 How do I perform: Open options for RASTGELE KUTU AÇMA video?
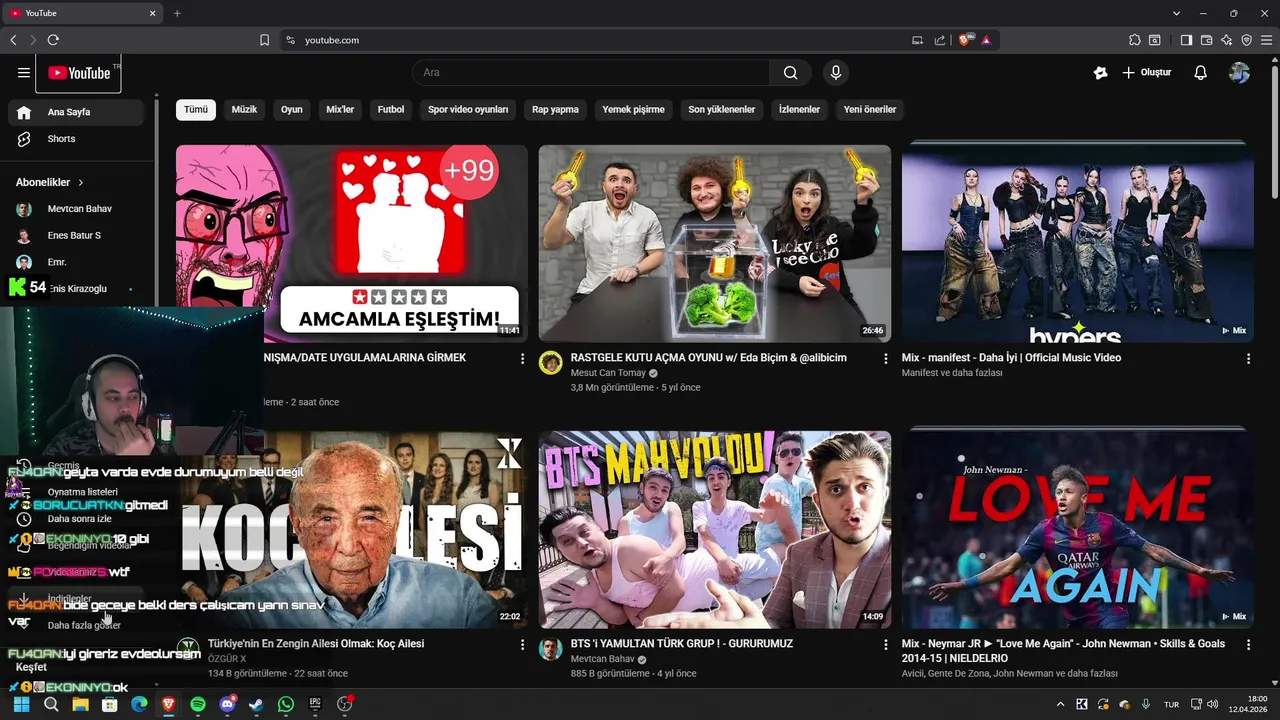click(x=885, y=358)
